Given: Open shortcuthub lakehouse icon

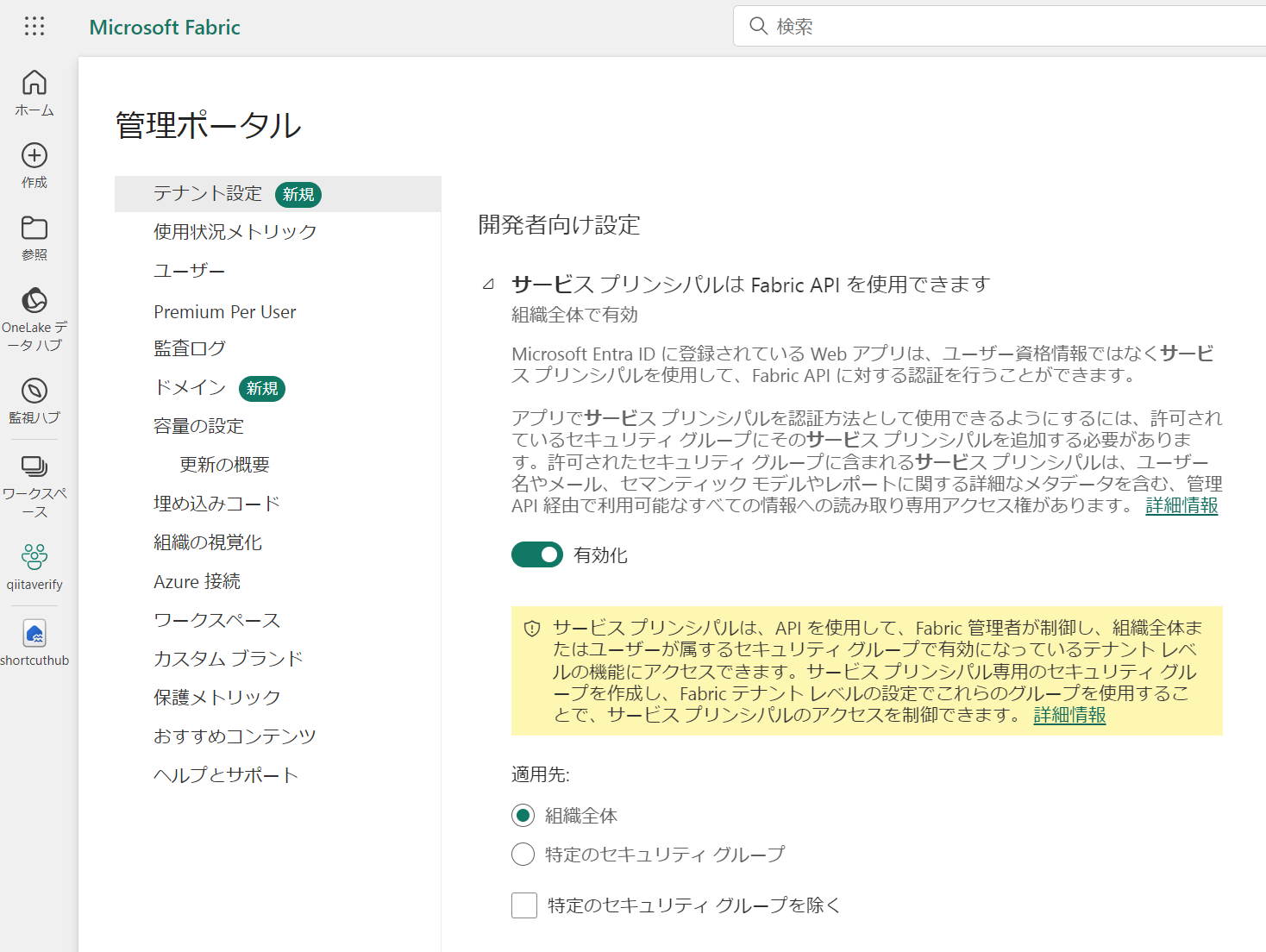Looking at the screenshot, I should pyautogui.click(x=34, y=634).
